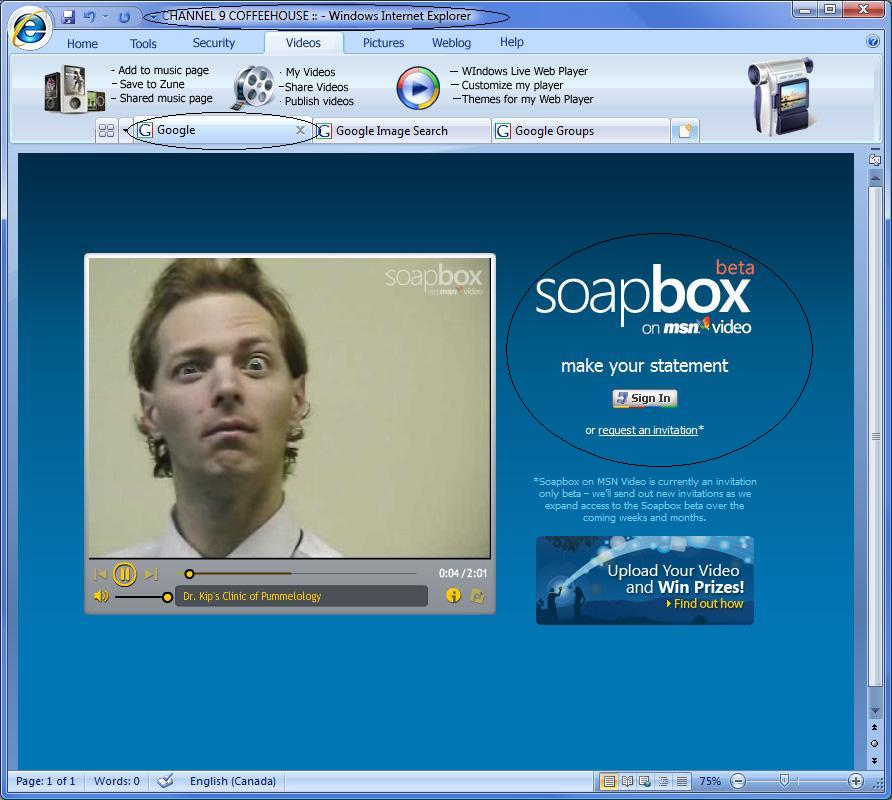Show video info with yellow i icon
The image size is (892, 800).
[x=453, y=596]
